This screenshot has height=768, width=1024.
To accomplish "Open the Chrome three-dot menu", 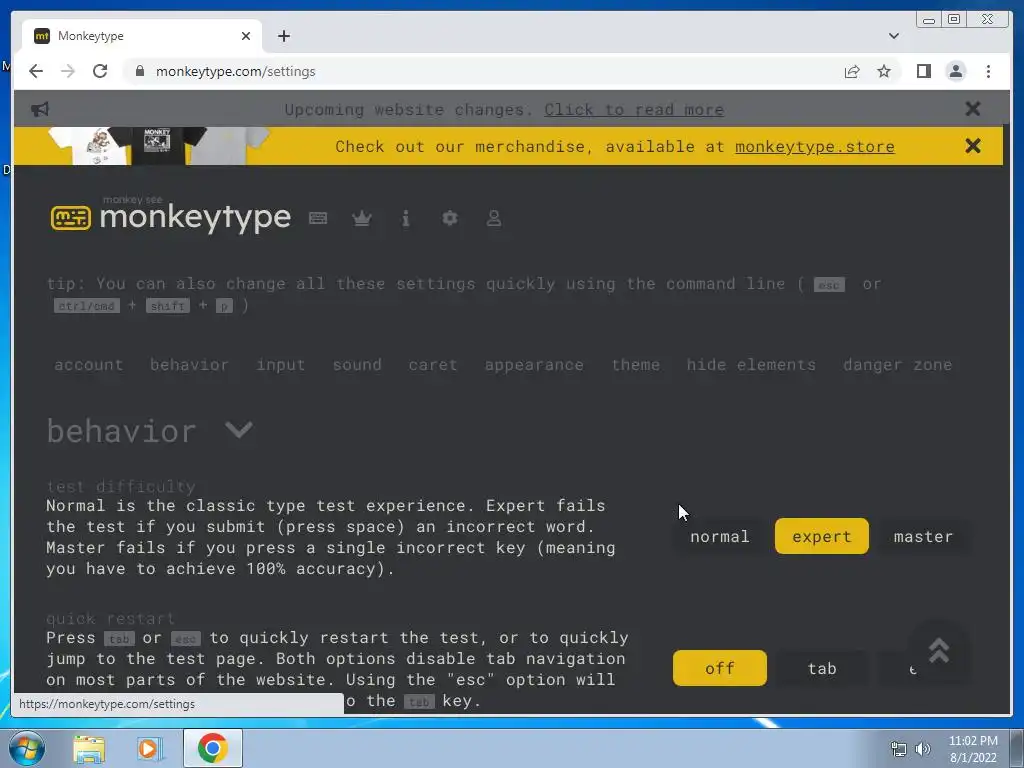I will coord(988,71).
